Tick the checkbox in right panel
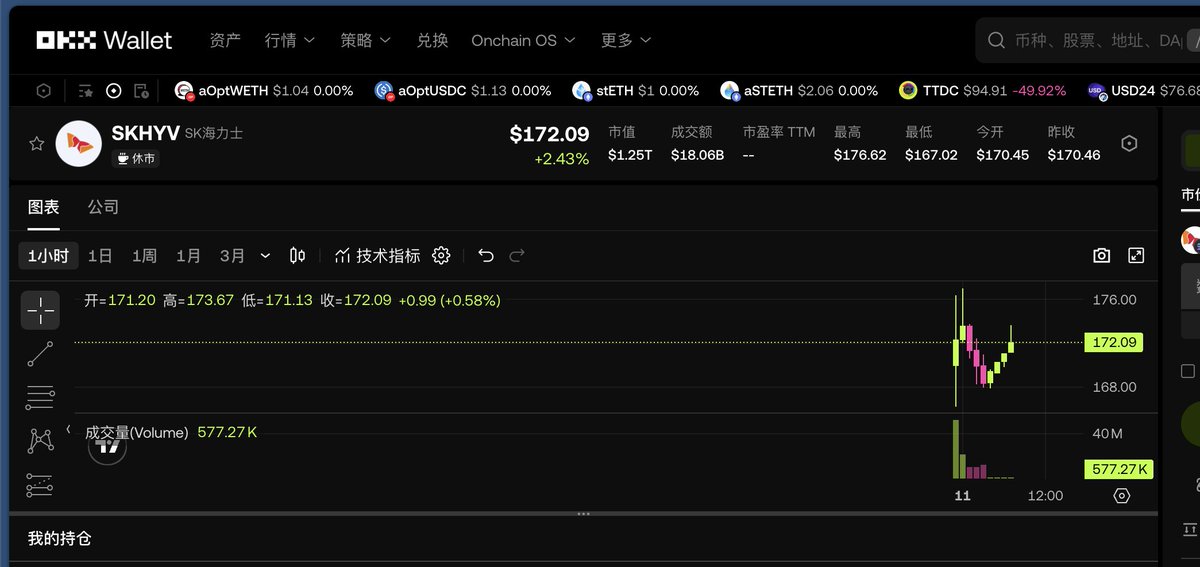The width and height of the screenshot is (1200, 567). (x=1188, y=371)
